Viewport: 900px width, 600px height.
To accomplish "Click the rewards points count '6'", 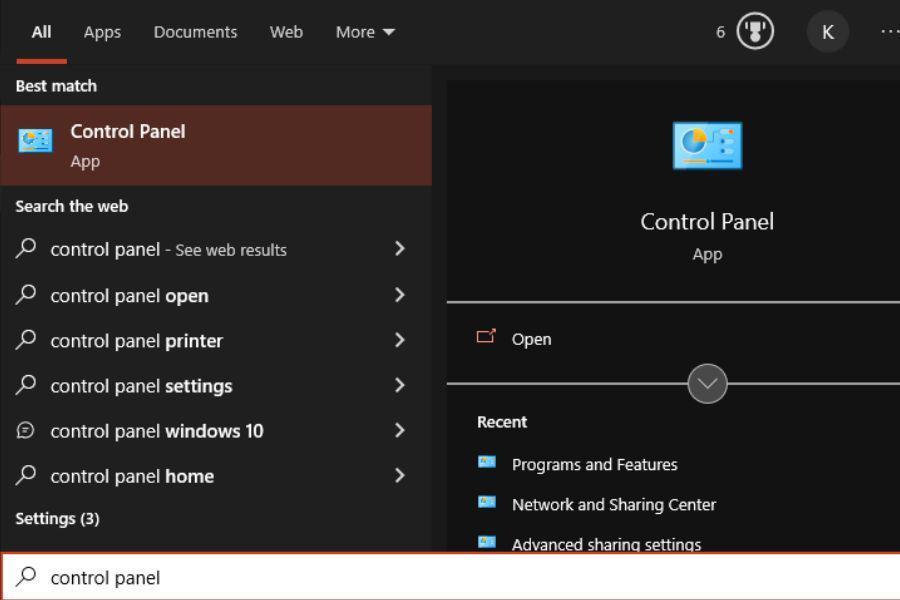I will click(x=720, y=32).
